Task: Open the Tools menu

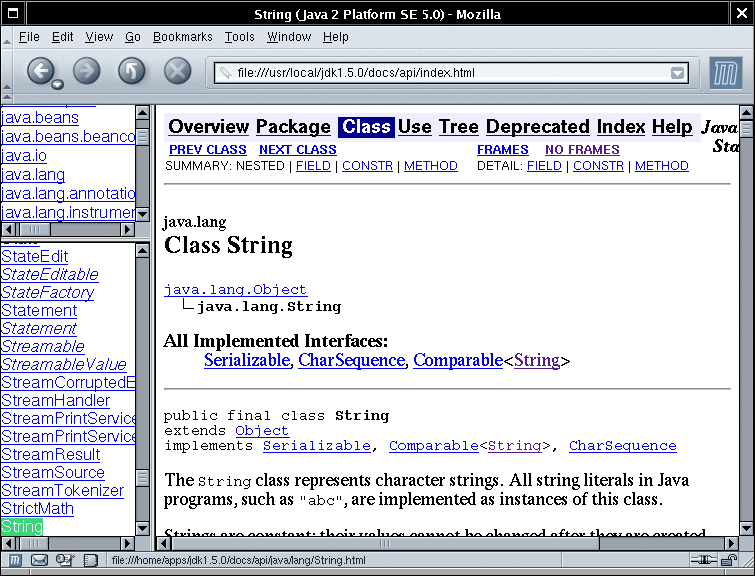Action: pos(239,37)
